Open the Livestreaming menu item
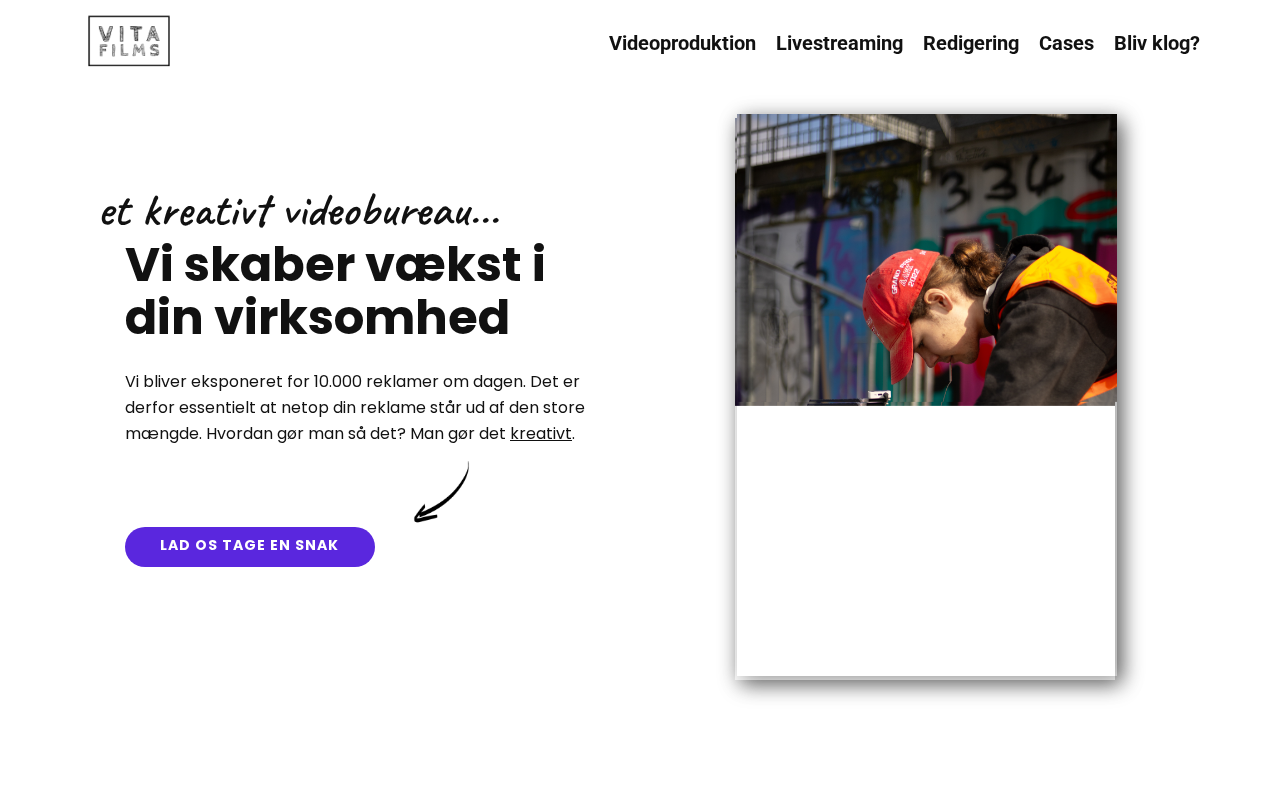Screen dimensions: 1280x800 tap(839, 43)
